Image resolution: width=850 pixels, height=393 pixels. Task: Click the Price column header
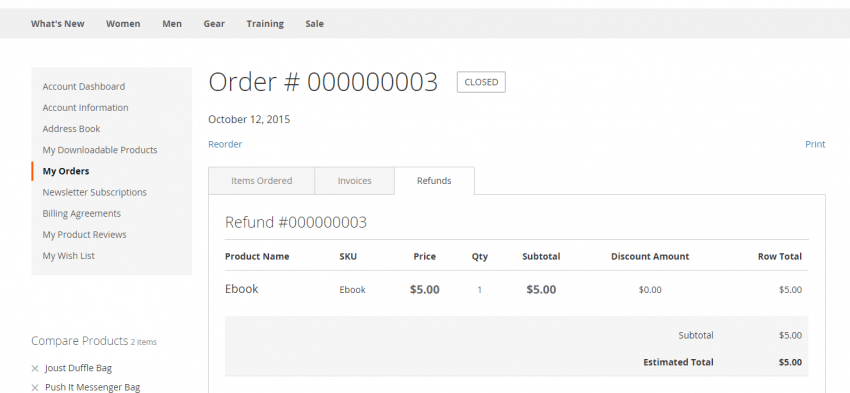click(424, 256)
